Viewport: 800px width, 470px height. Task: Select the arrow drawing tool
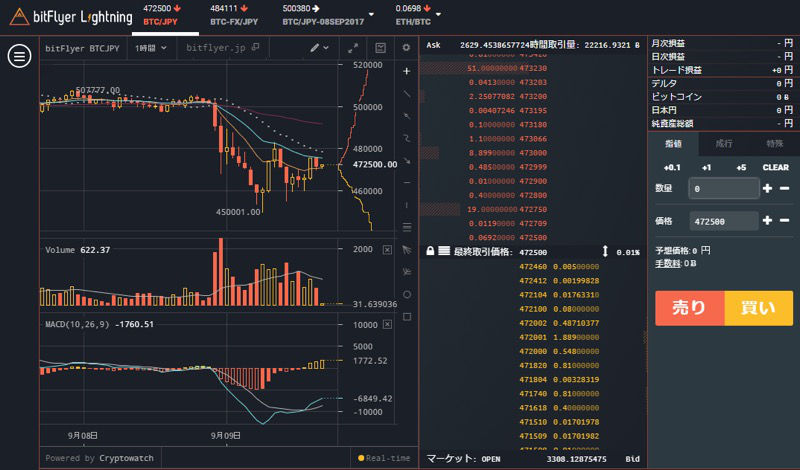click(407, 160)
